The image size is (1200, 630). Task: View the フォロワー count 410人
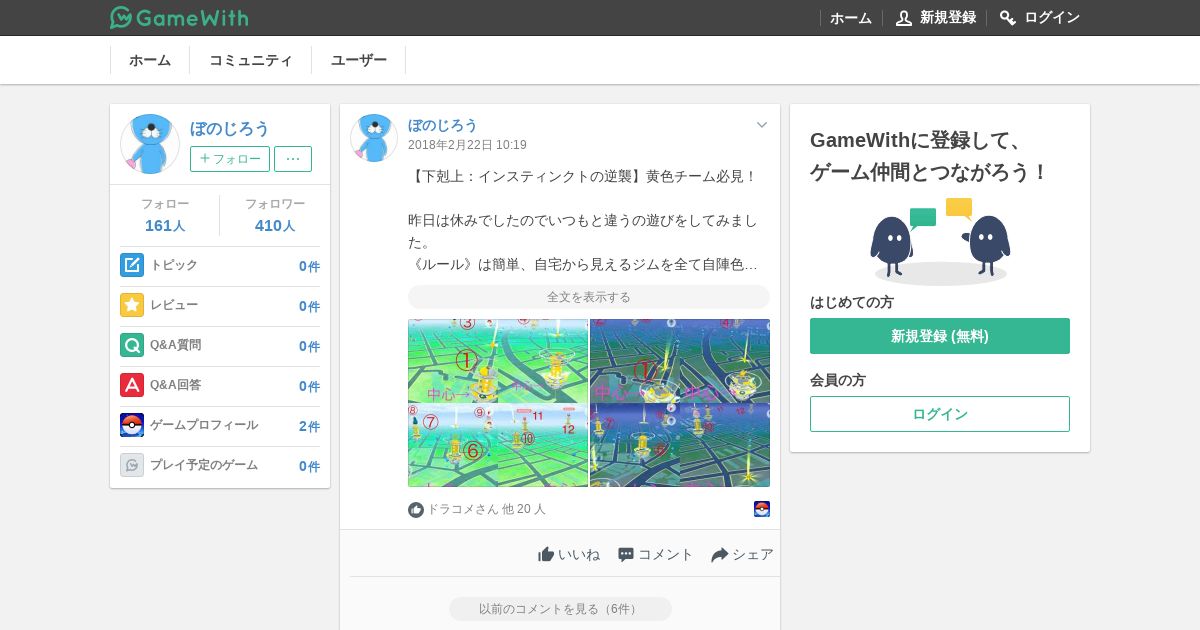click(275, 226)
